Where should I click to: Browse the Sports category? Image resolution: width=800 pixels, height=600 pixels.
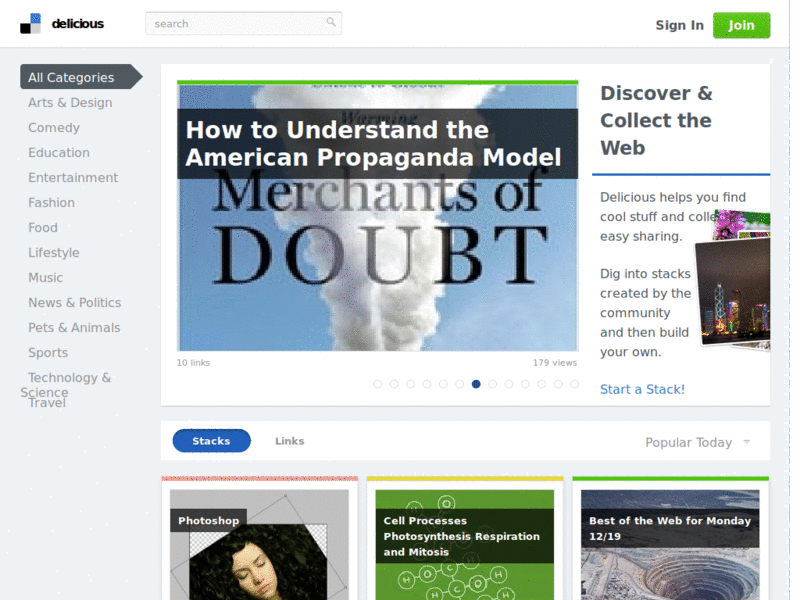48,353
